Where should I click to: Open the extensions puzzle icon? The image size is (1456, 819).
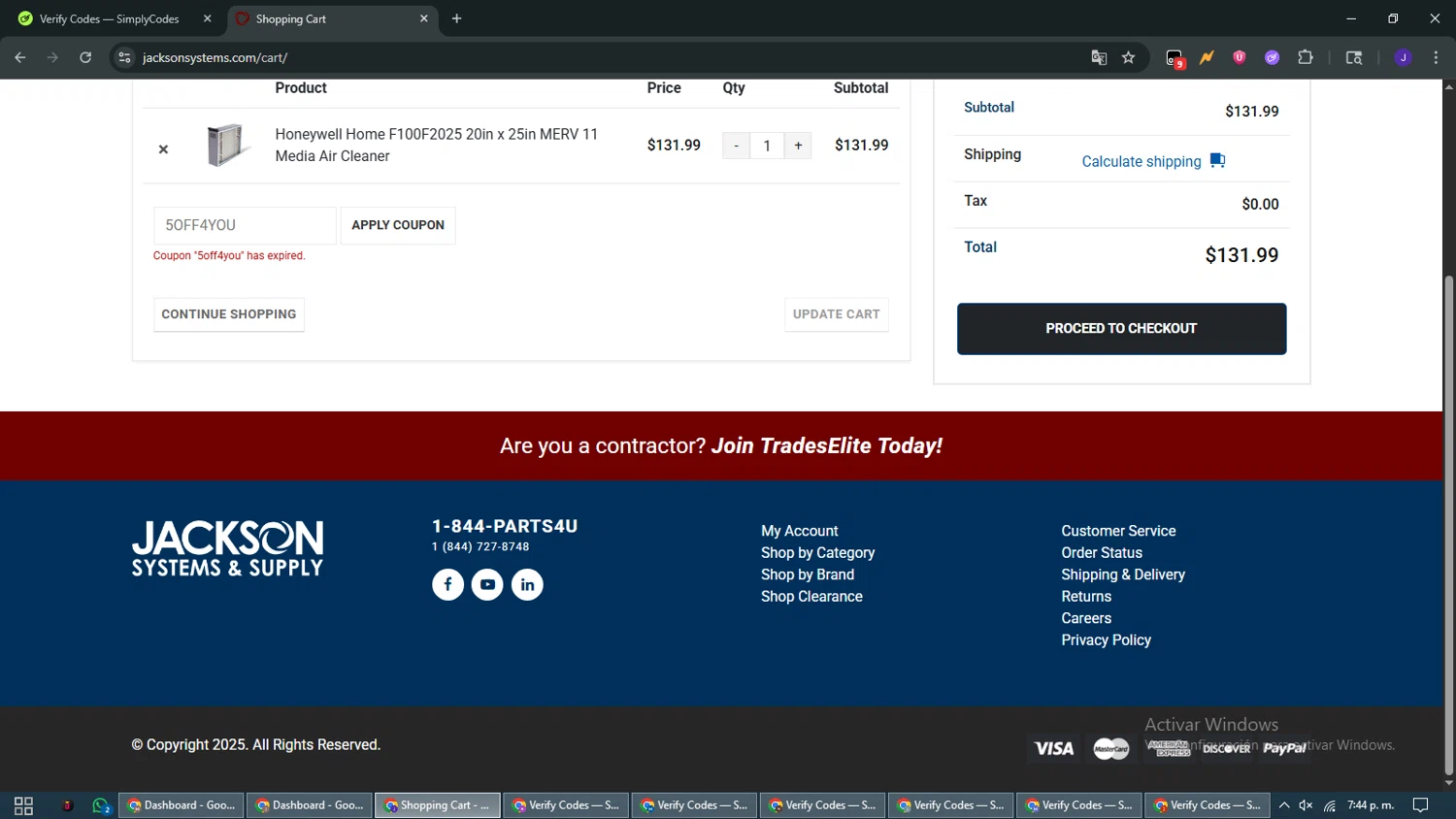pos(1306,57)
